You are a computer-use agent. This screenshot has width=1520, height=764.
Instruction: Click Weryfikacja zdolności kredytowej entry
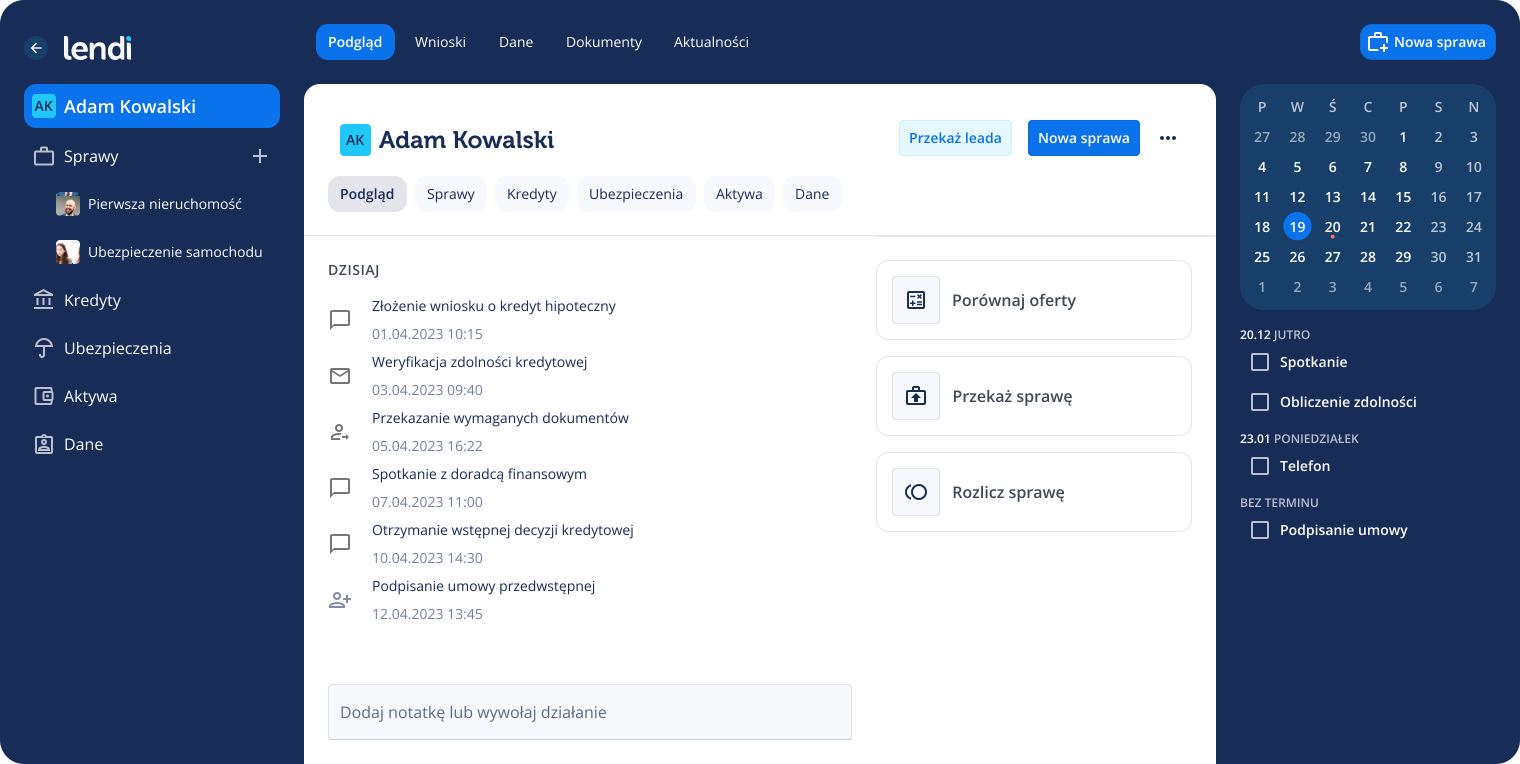(x=480, y=362)
